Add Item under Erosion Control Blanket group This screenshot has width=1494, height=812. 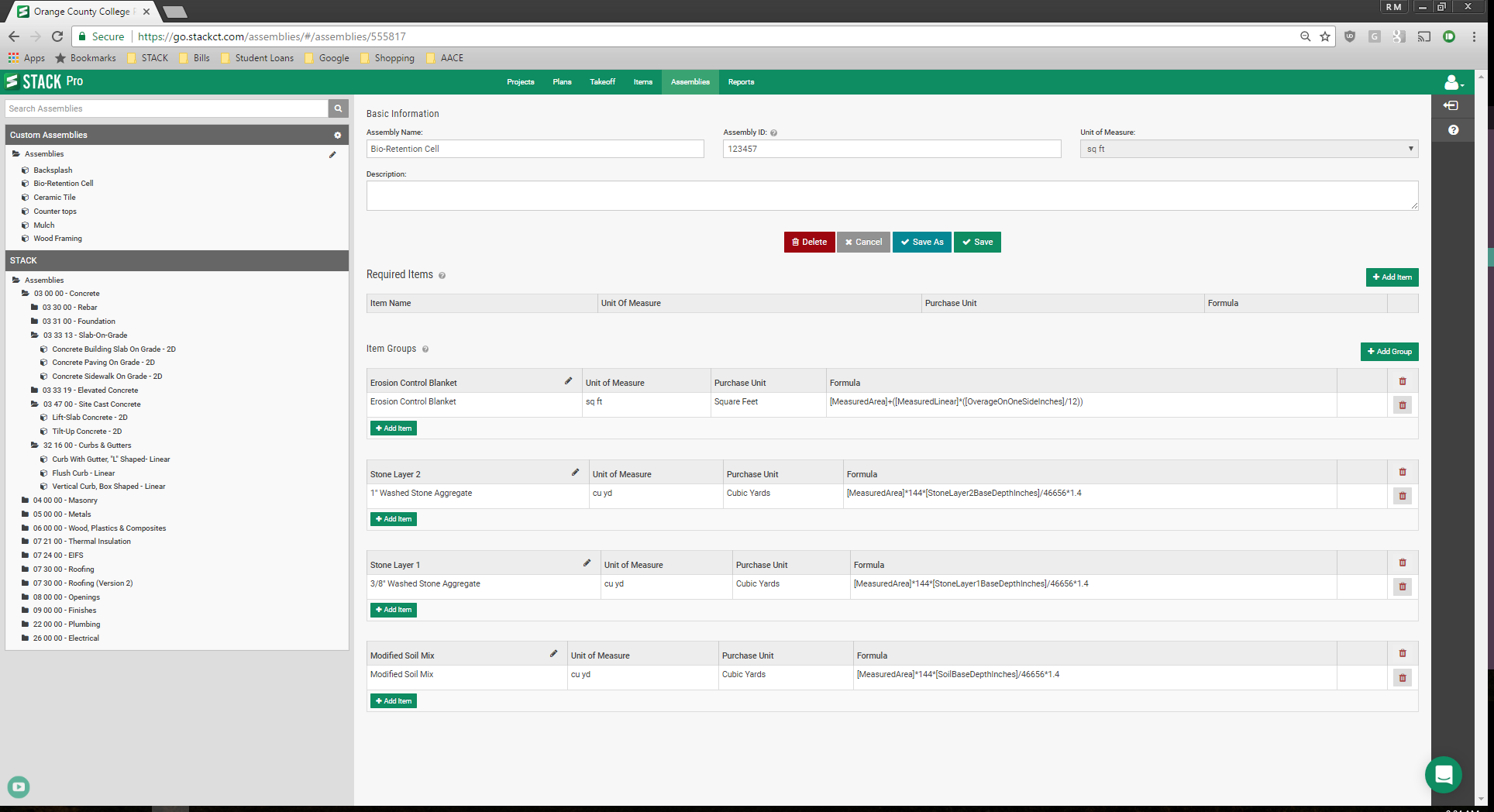click(394, 428)
